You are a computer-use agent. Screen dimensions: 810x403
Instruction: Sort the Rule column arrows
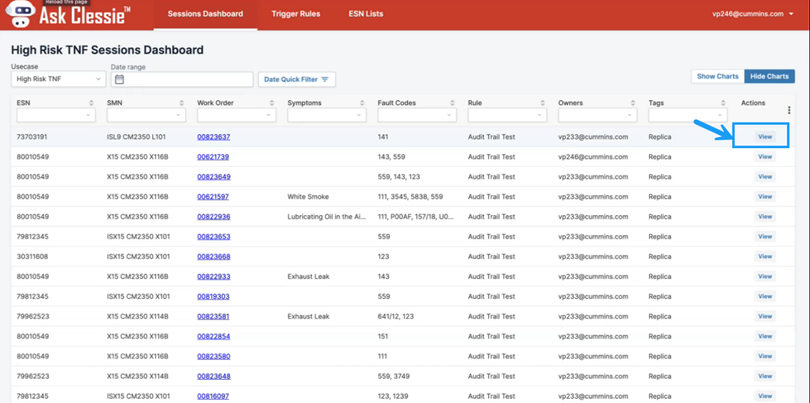[x=543, y=103]
